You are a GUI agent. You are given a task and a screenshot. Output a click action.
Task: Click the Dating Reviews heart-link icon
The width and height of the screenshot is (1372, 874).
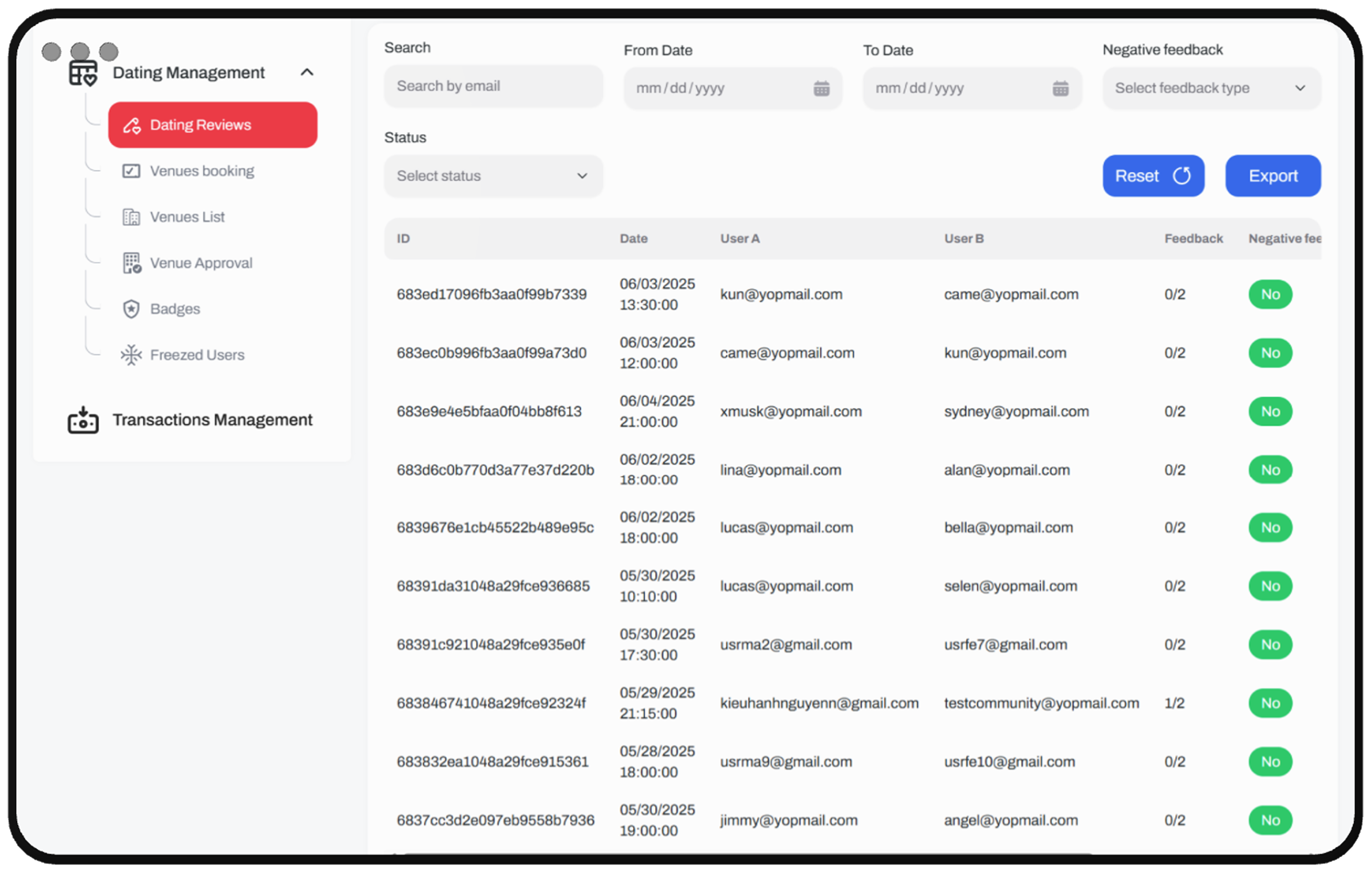pyautogui.click(x=132, y=125)
